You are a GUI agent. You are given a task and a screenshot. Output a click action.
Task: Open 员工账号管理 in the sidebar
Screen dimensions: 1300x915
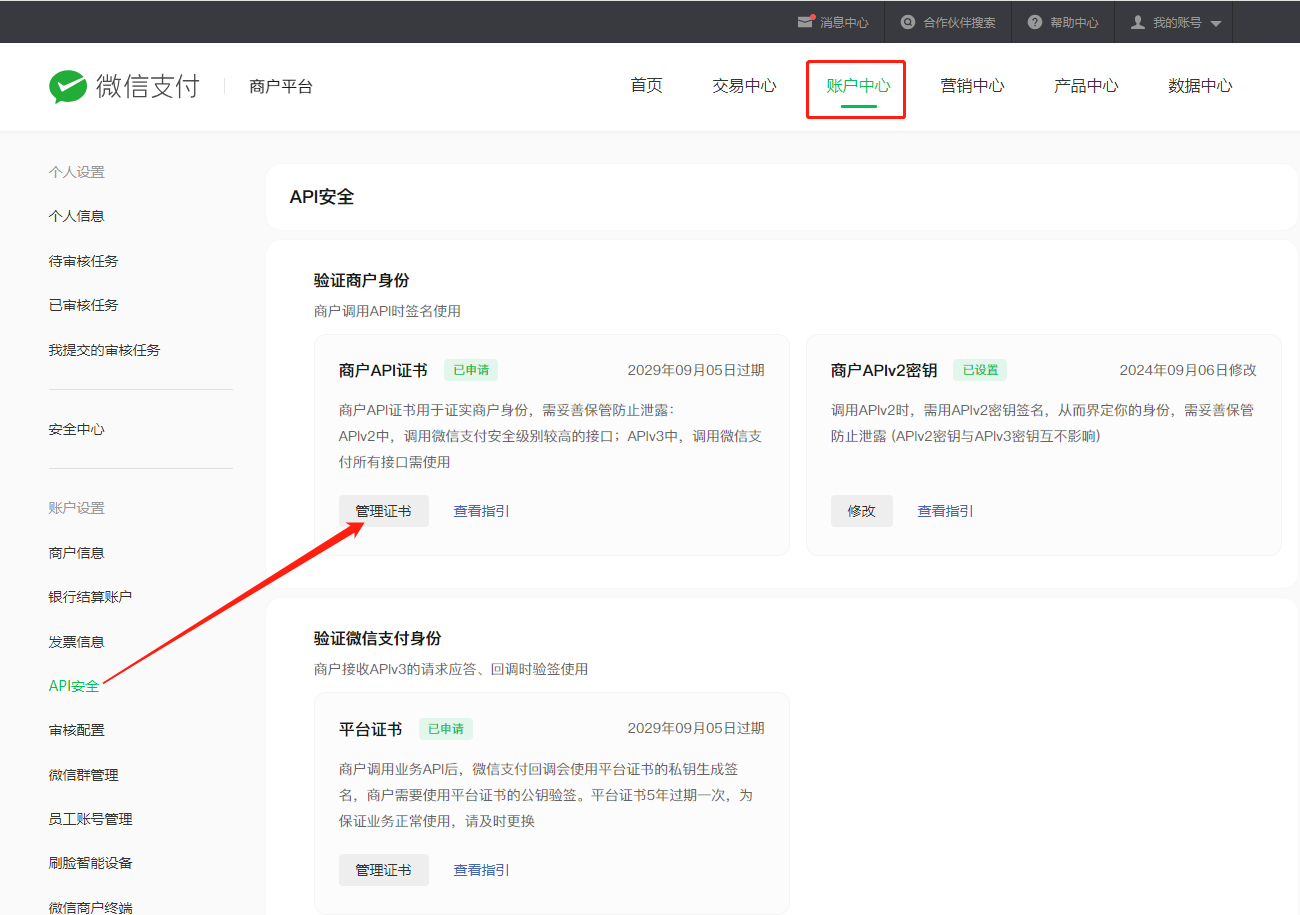click(90, 819)
